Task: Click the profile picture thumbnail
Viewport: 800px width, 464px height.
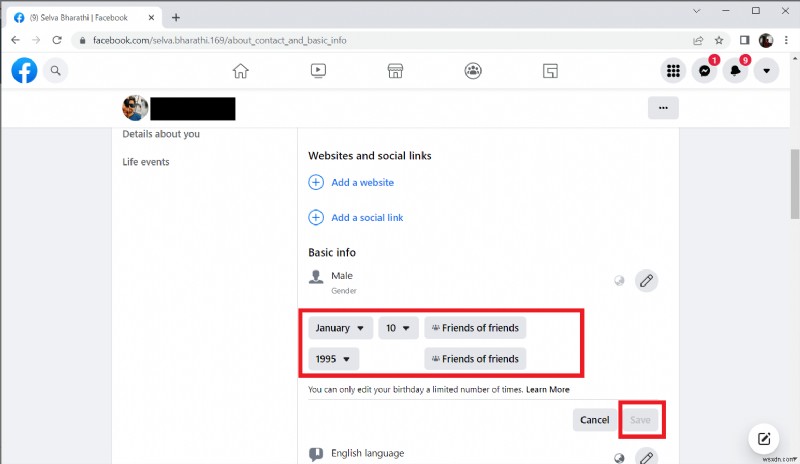Action: (x=135, y=108)
